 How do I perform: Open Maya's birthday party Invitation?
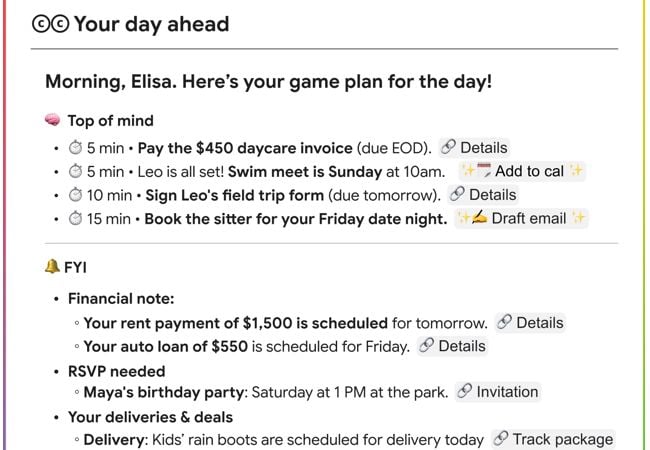(498, 392)
